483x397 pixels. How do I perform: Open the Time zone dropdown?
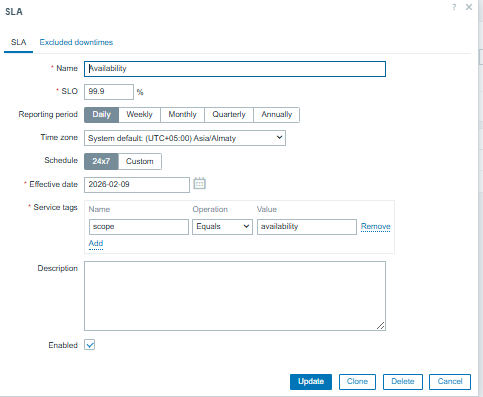coord(185,138)
